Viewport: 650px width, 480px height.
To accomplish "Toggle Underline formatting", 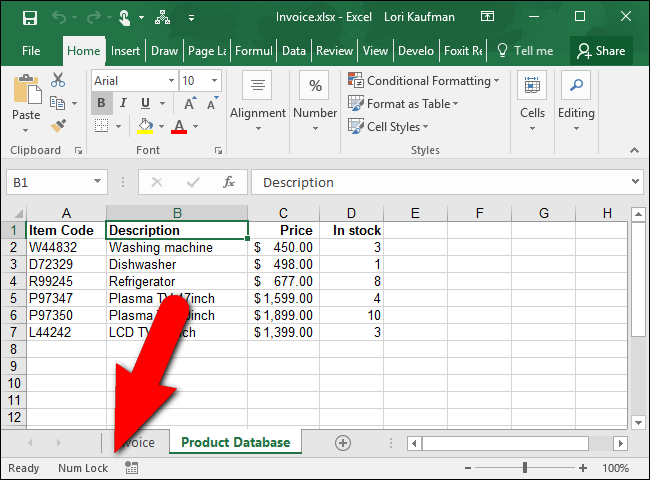I will 147,103.
